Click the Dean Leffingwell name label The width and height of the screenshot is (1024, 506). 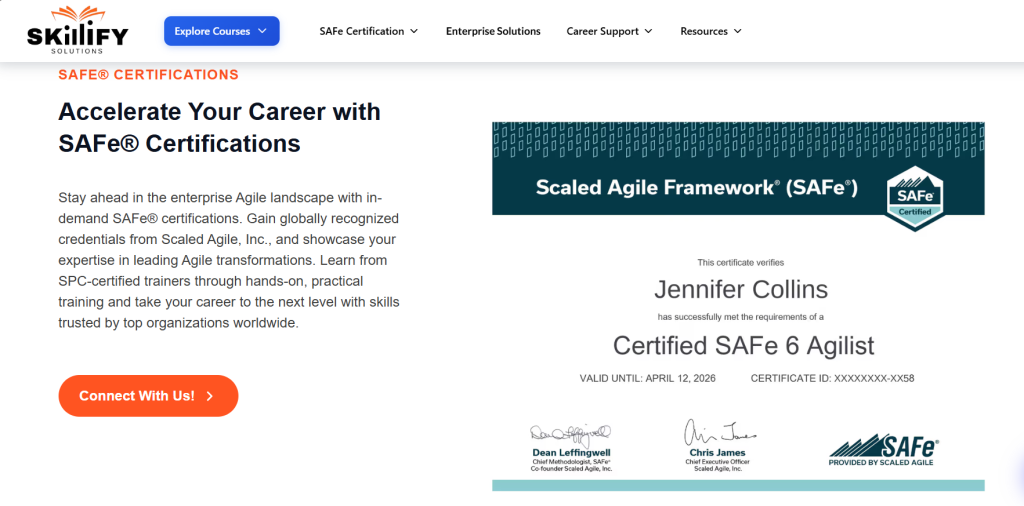[x=571, y=452]
